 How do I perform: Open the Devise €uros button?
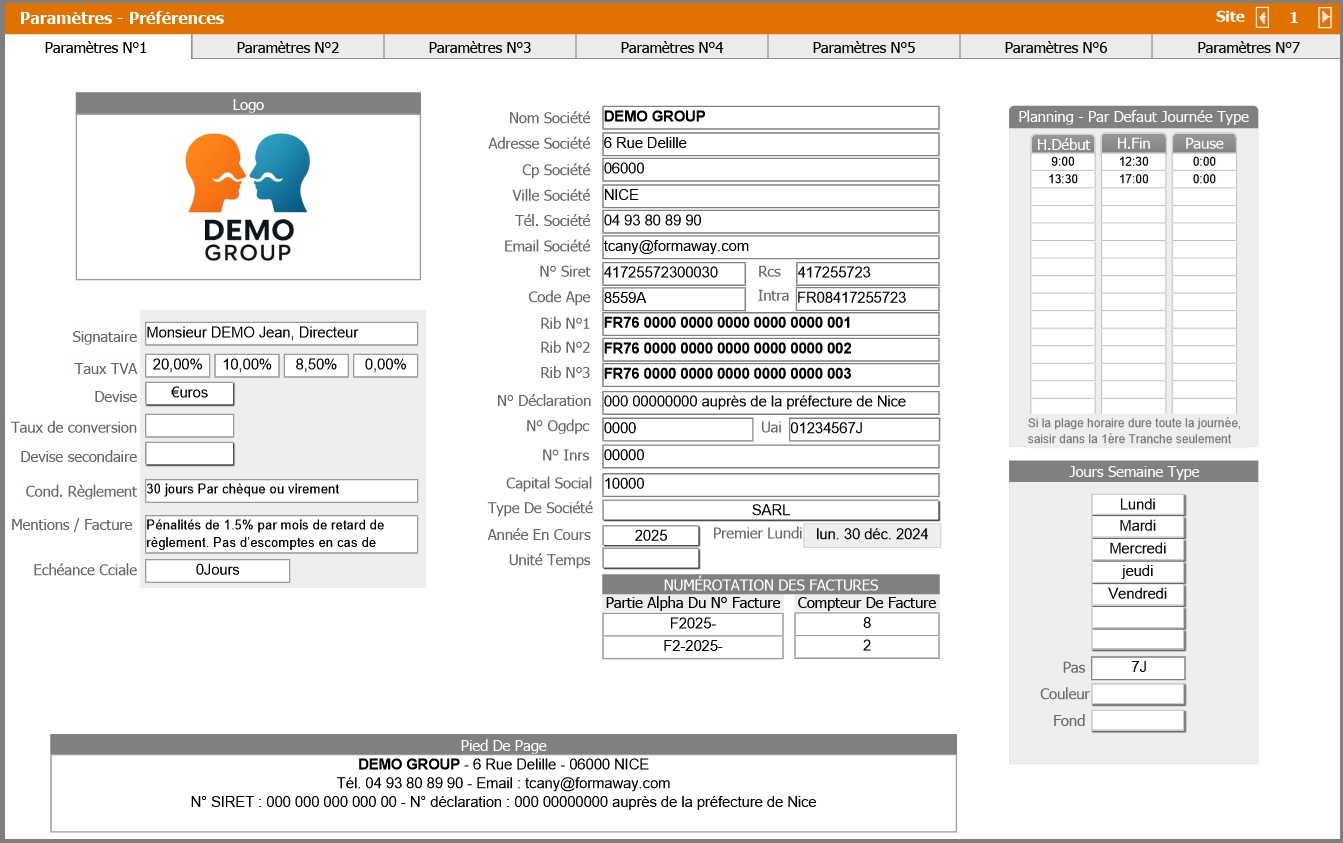(190, 393)
